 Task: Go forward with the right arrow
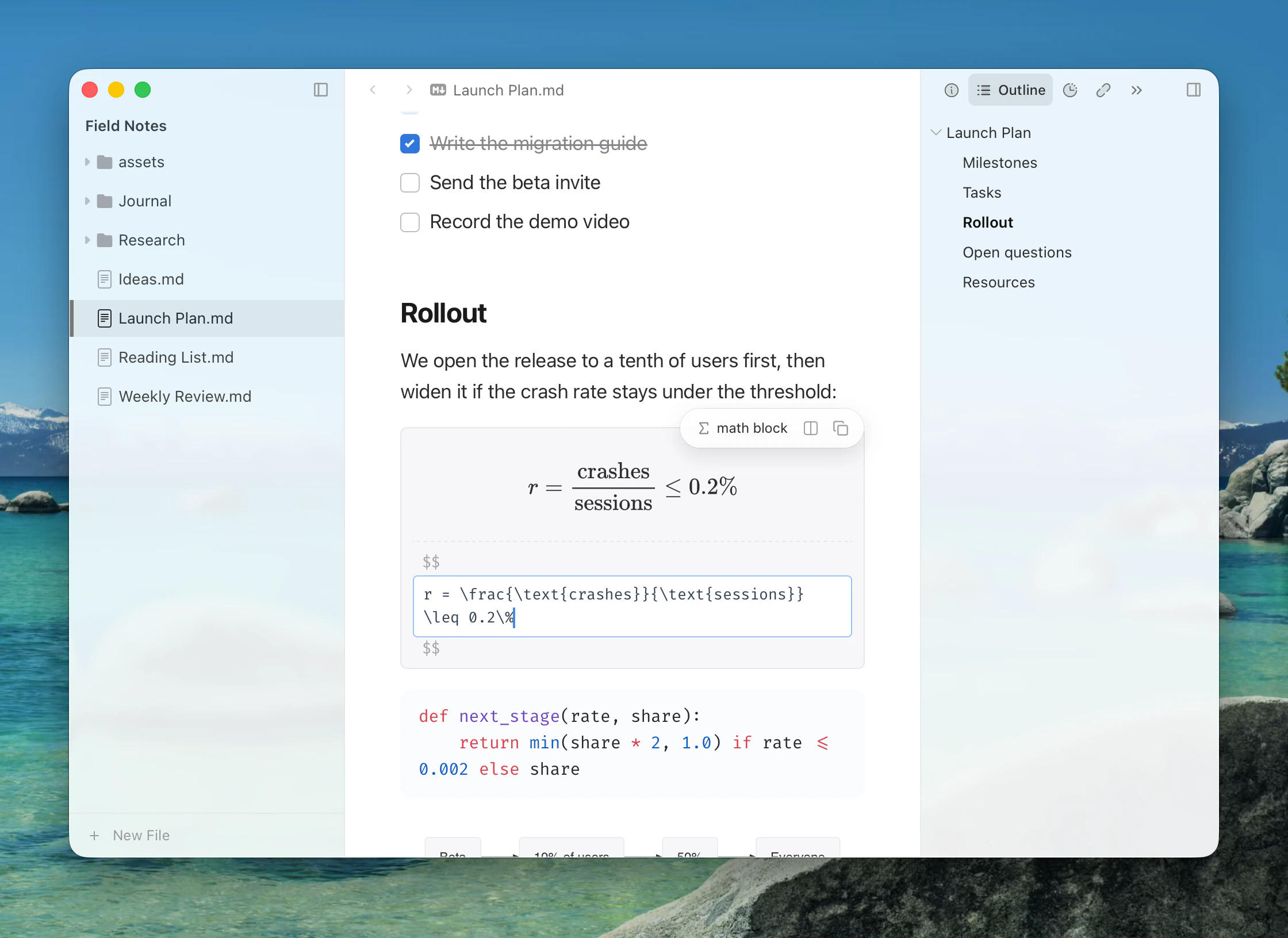coord(409,90)
